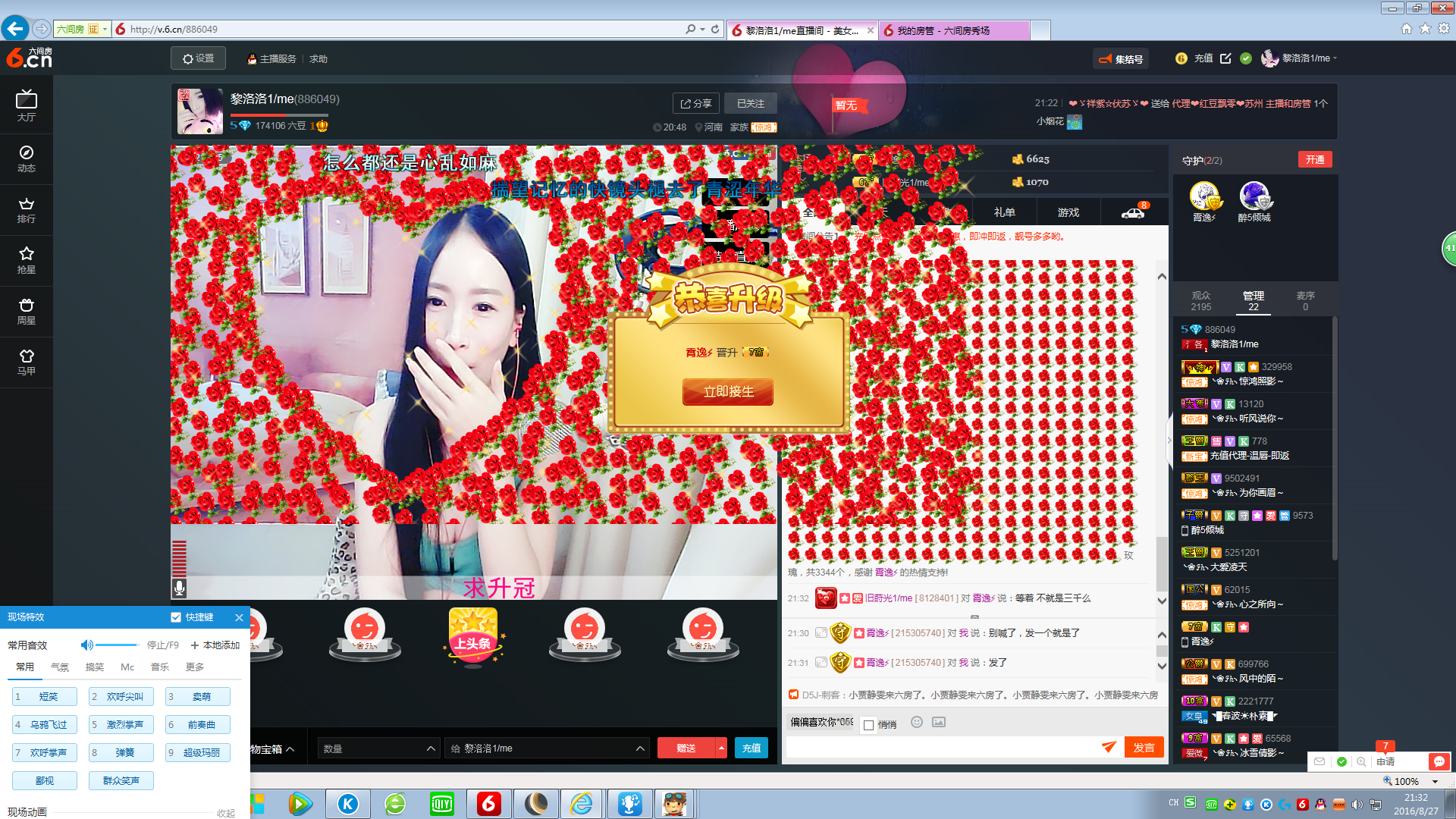1456x819 pixels.
Task: Mute speaker icon in 常用音效
Action: (x=86, y=645)
